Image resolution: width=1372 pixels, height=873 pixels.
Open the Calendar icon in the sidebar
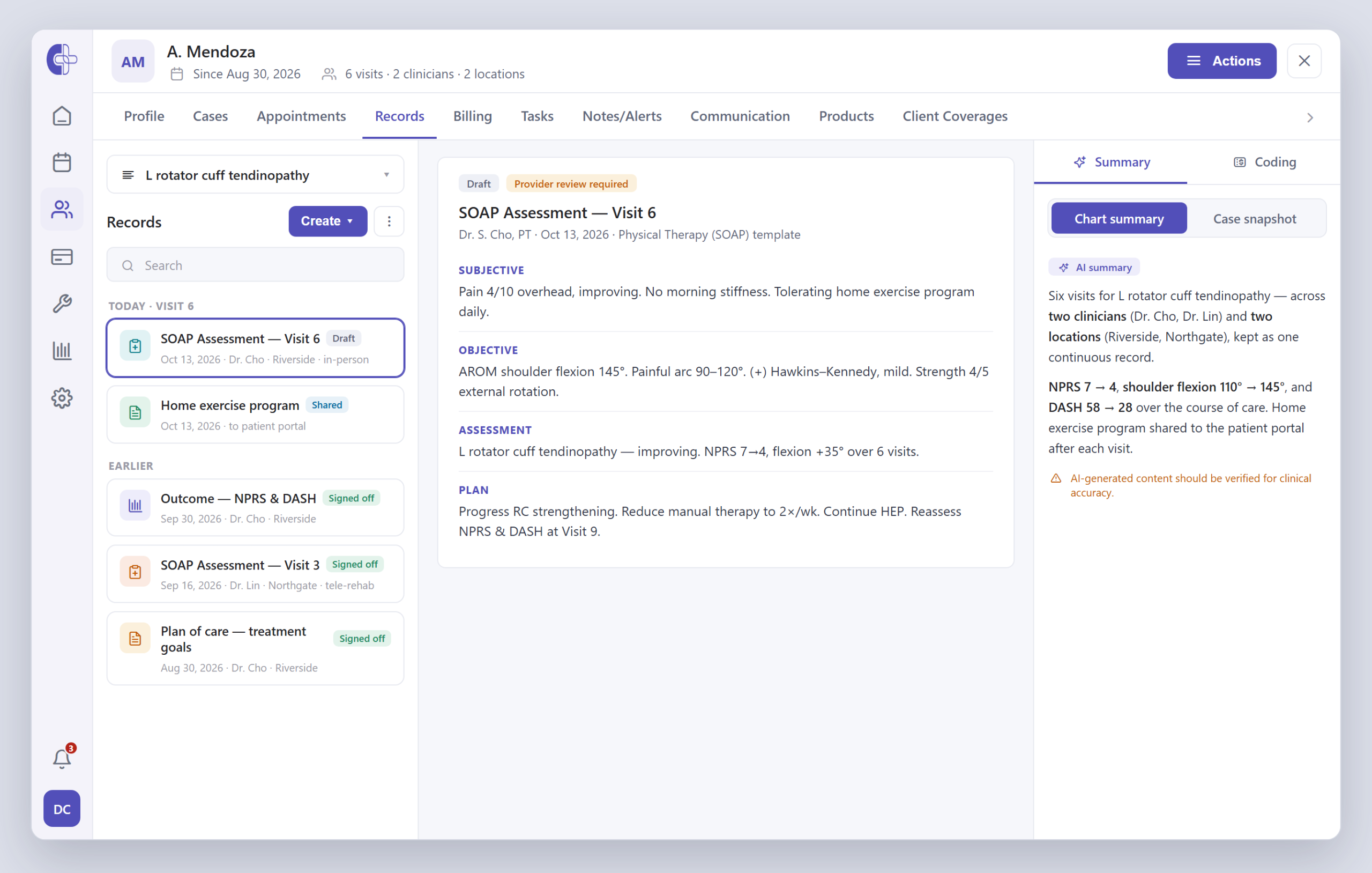[62, 162]
